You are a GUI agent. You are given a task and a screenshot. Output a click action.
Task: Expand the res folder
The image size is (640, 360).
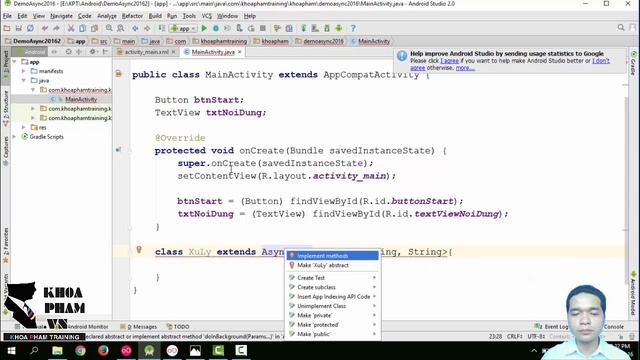point(24,127)
